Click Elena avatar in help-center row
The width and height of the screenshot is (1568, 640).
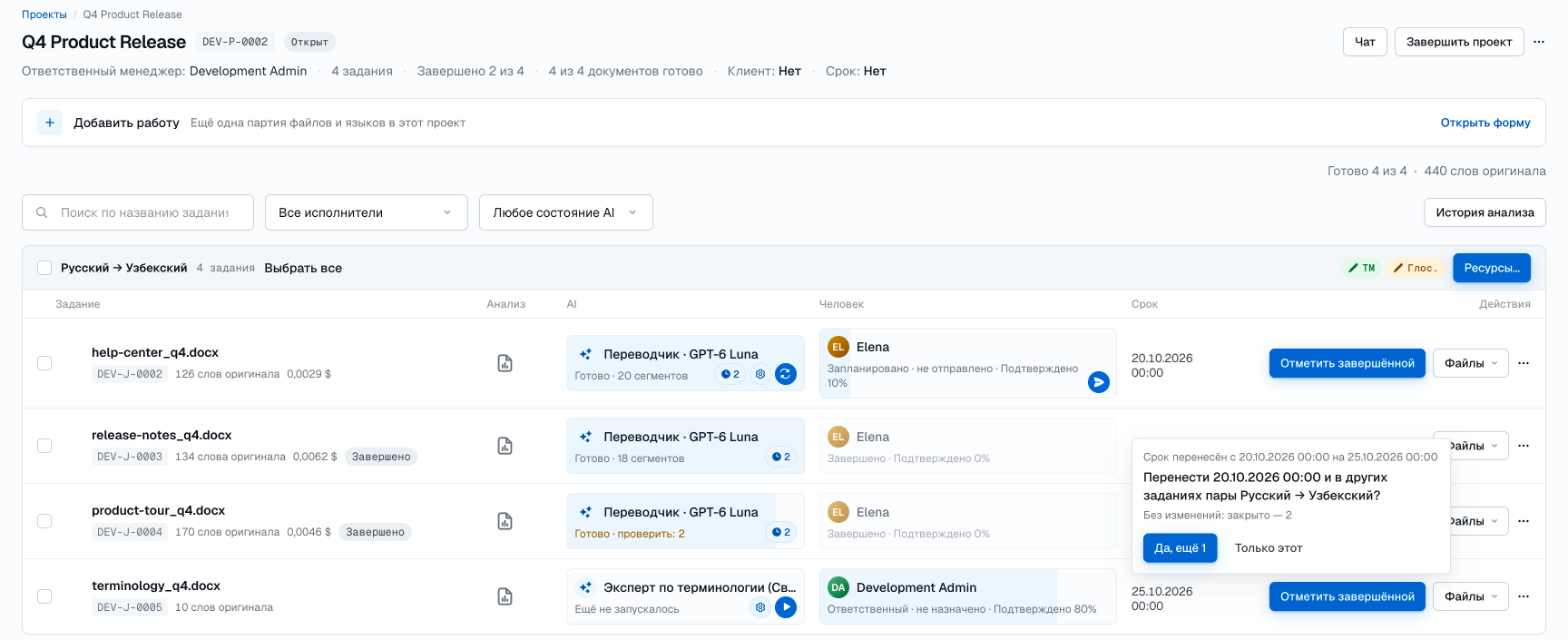tap(838, 346)
